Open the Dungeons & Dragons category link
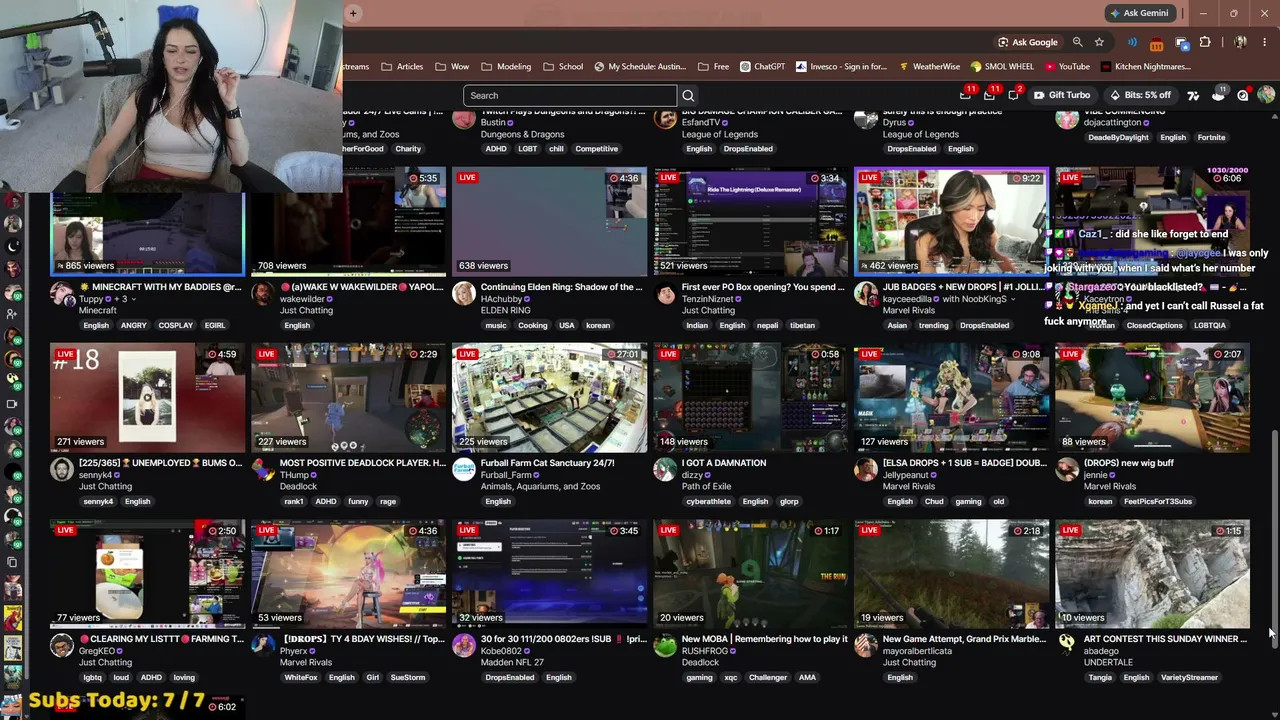 [x=522, y=134]
